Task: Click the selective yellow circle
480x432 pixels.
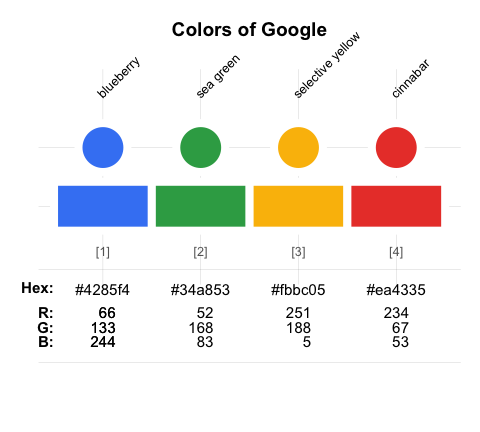Action: pyautogui.click(x=298, y=147)
